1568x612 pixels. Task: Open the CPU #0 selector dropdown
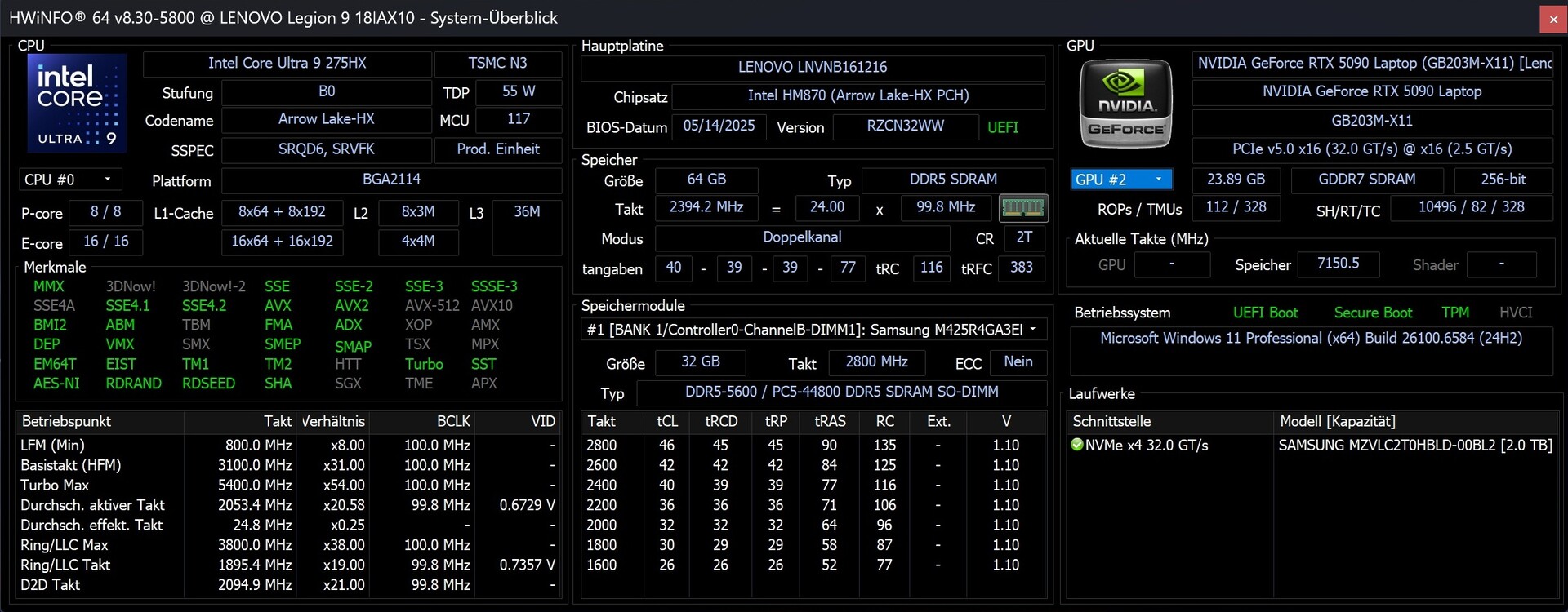(69, 180)
